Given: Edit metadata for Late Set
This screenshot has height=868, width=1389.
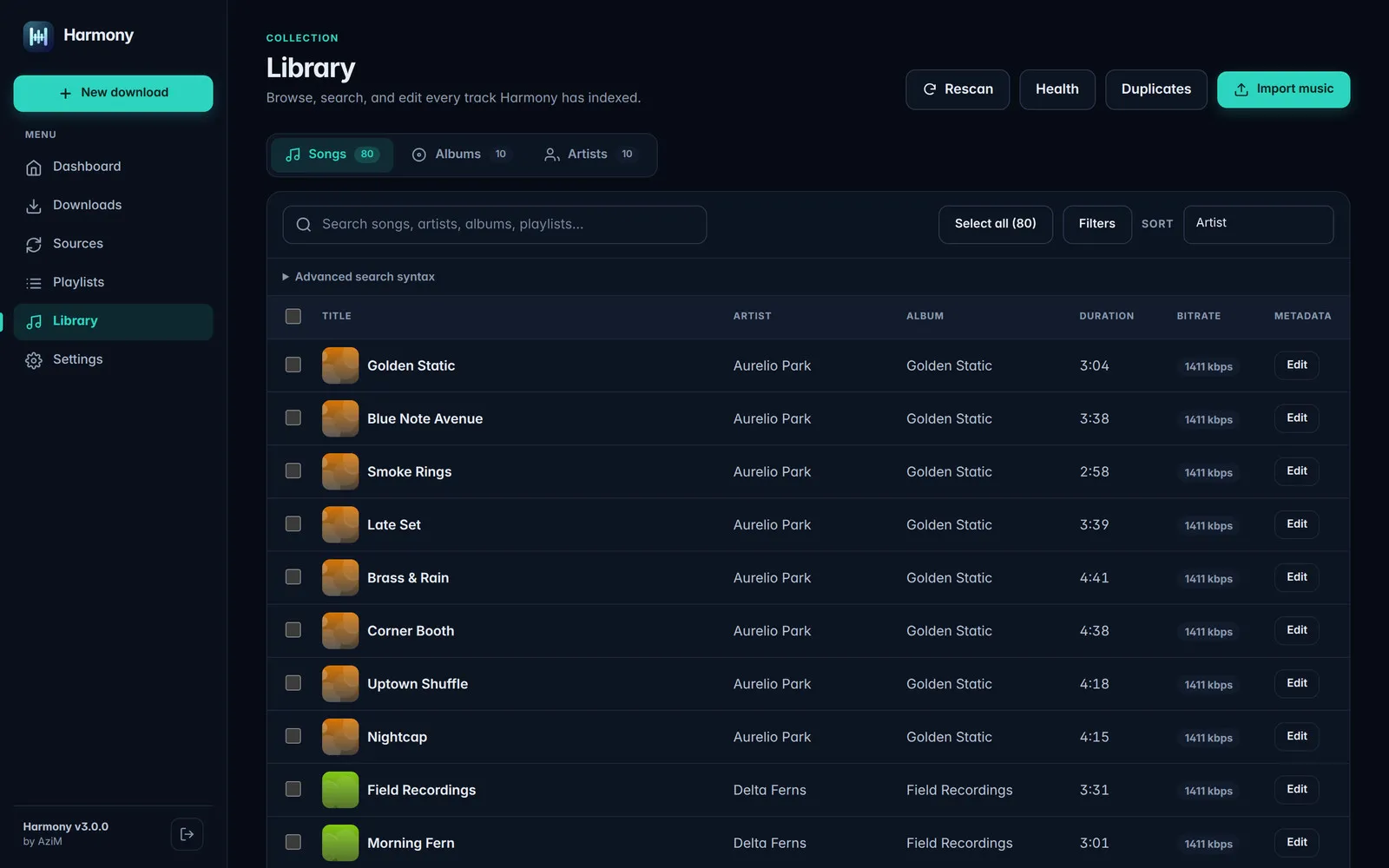Looking at the screenshot, I should 1296,524.
